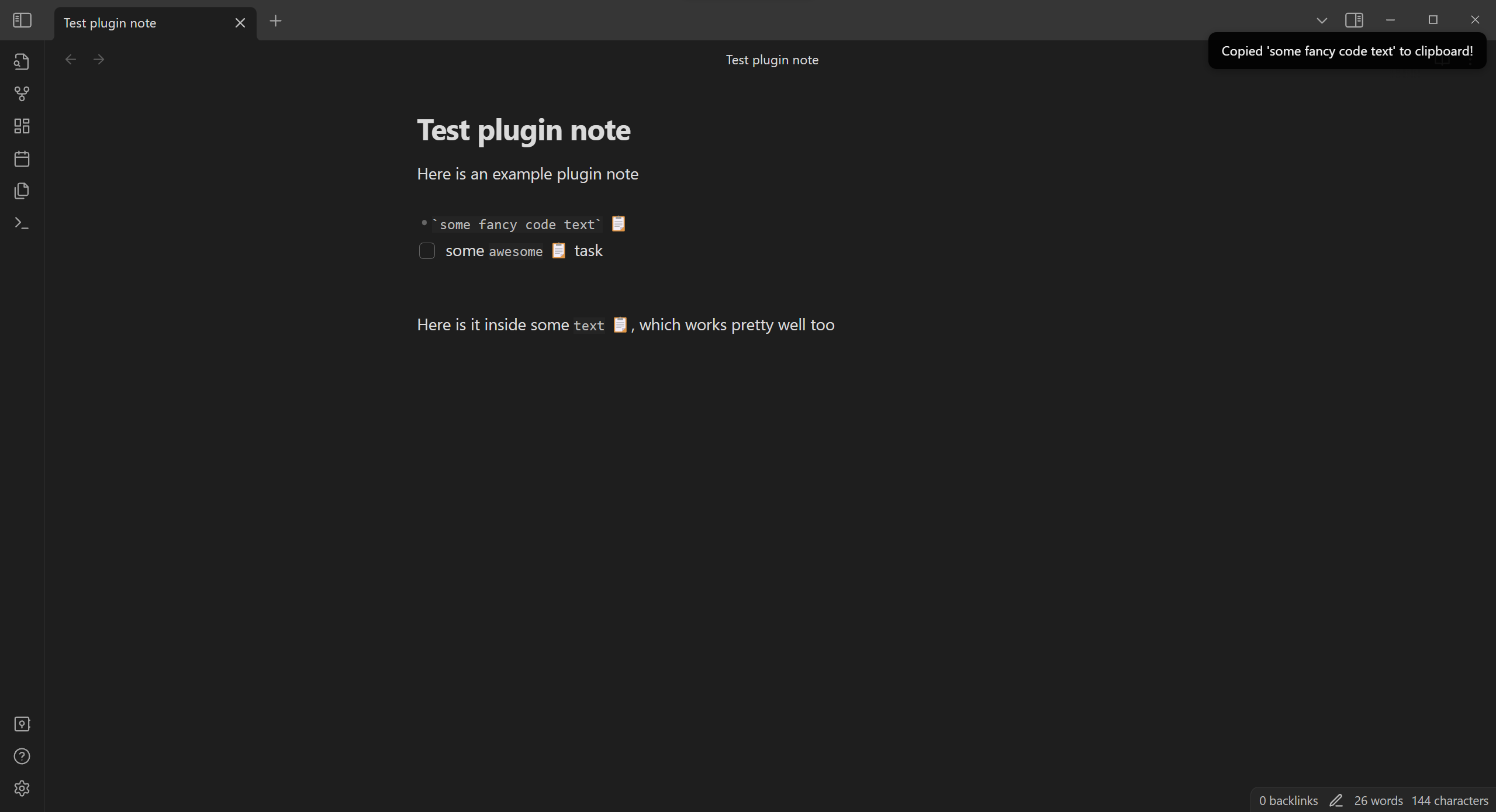
Task: Open vault switcher icon at bottom left
Action: [22, 724]
